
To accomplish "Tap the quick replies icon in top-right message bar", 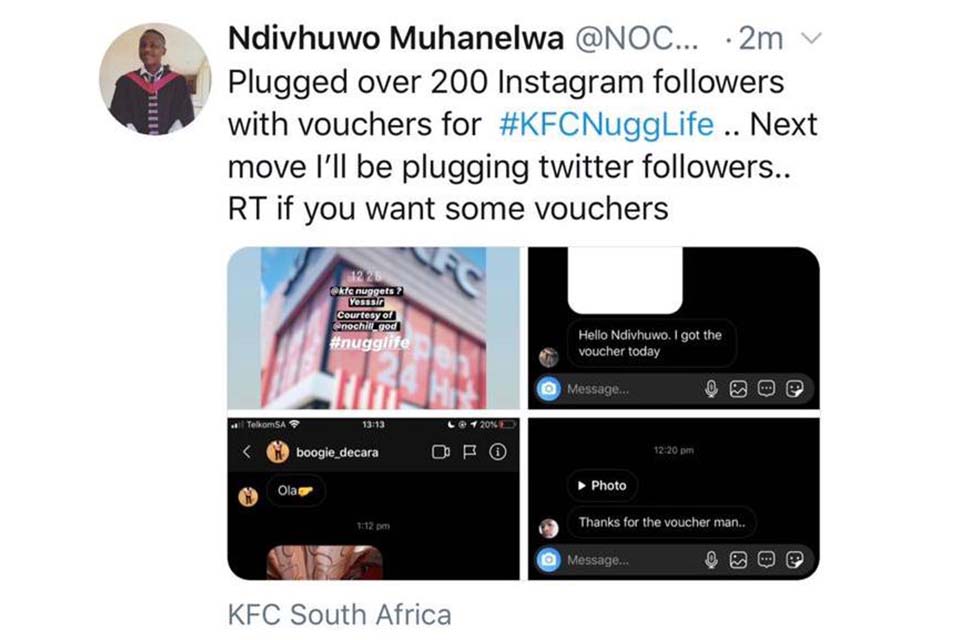I will 766,389.
